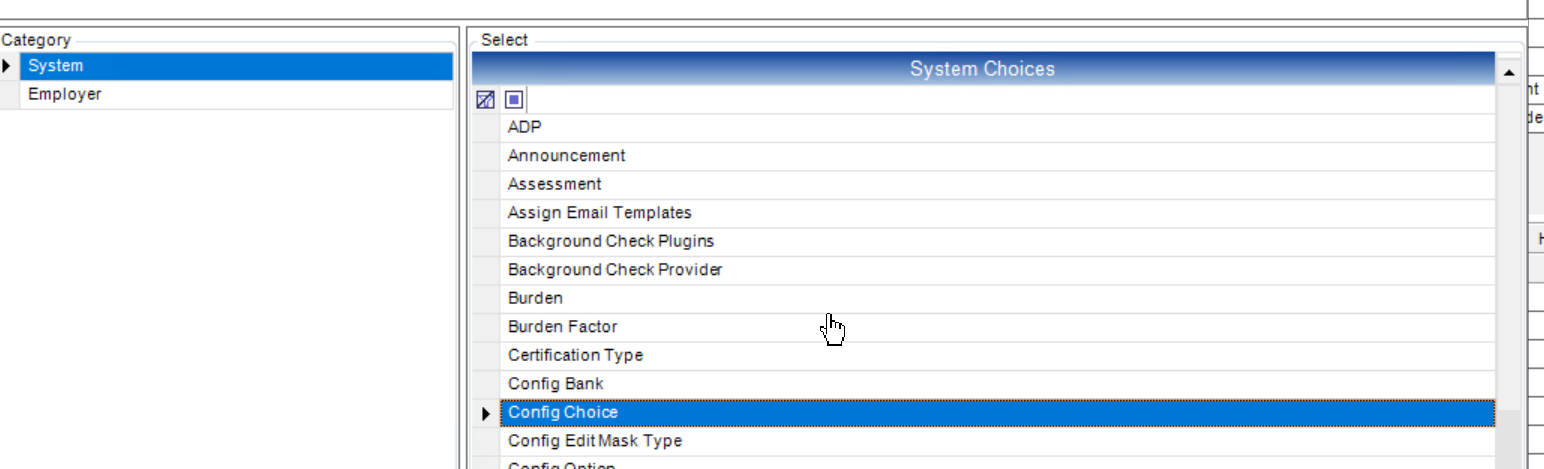Select Assign Email Templates row
Screen dimensions: 1544x469
click(997, 213)
